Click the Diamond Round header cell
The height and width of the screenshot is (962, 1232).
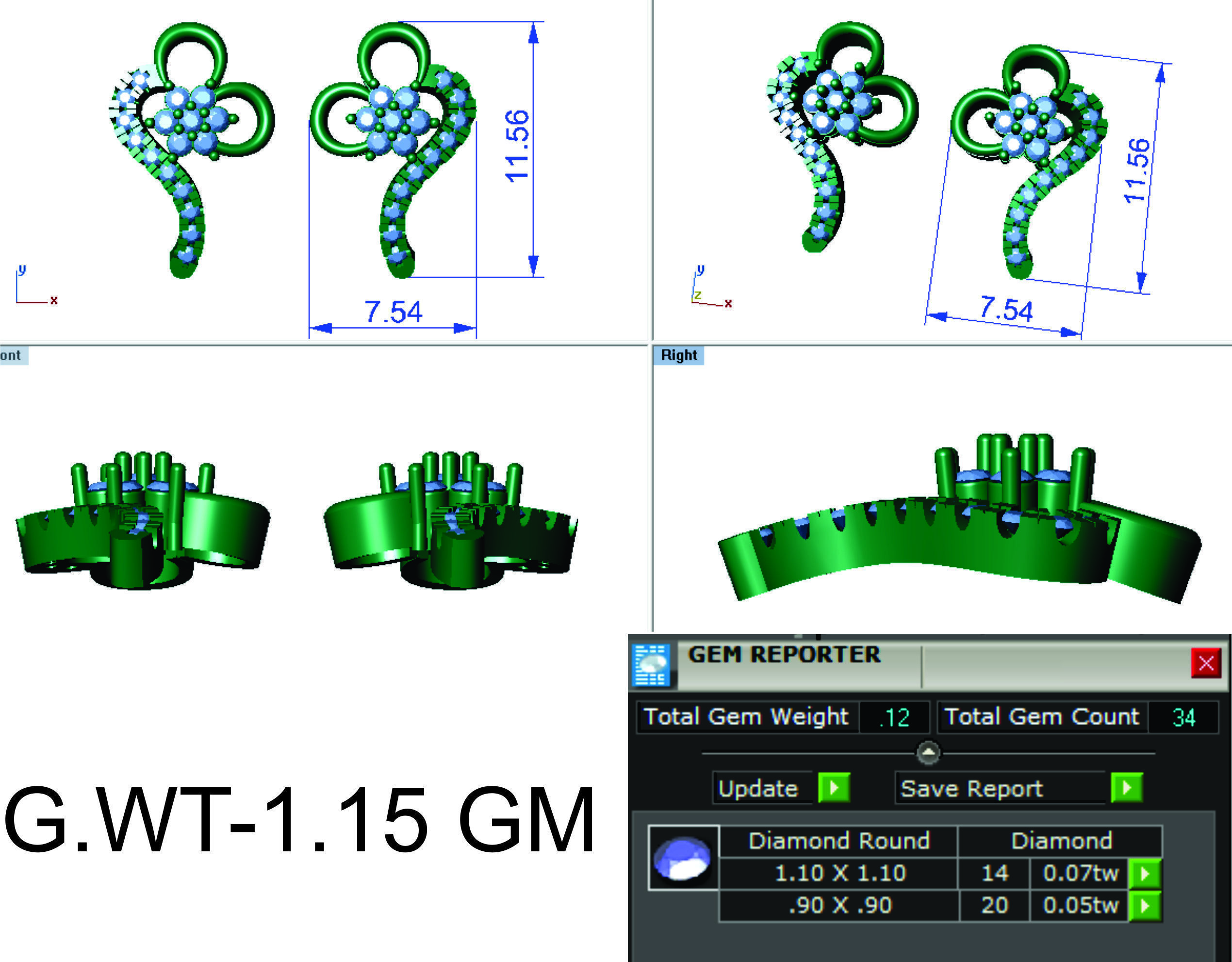(839, 841)
